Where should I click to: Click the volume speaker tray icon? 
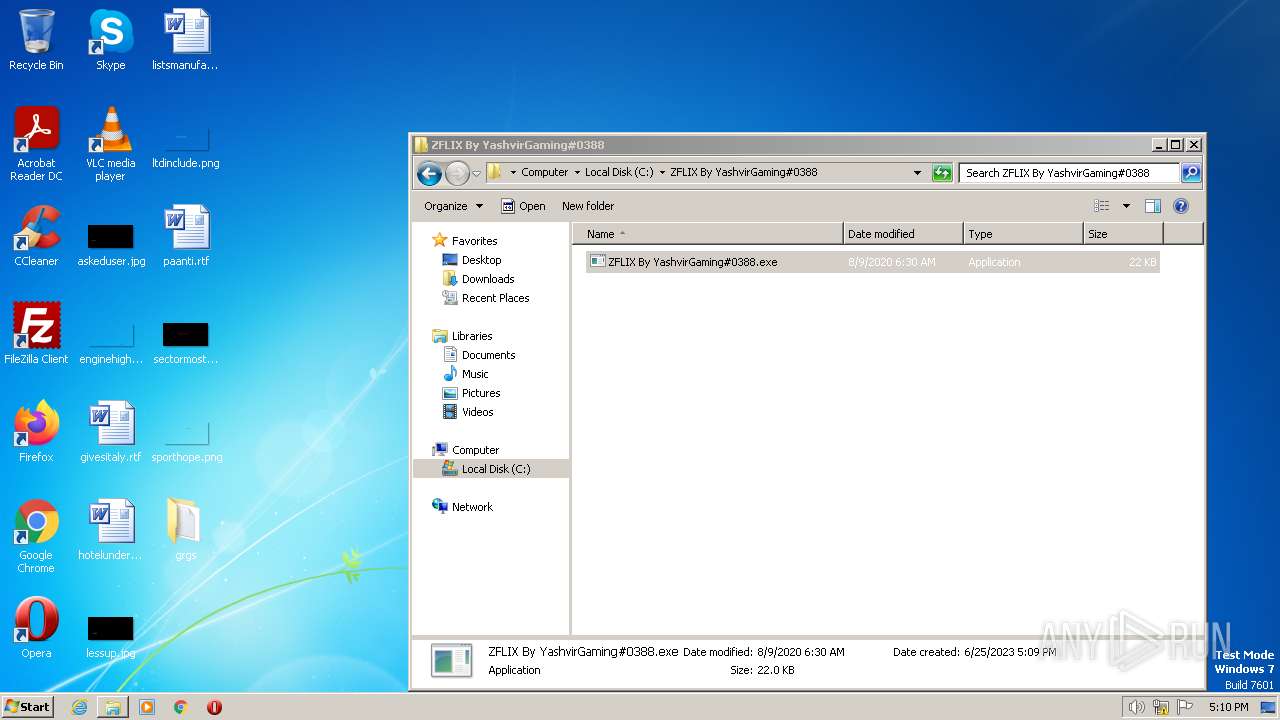(1136, 707)
